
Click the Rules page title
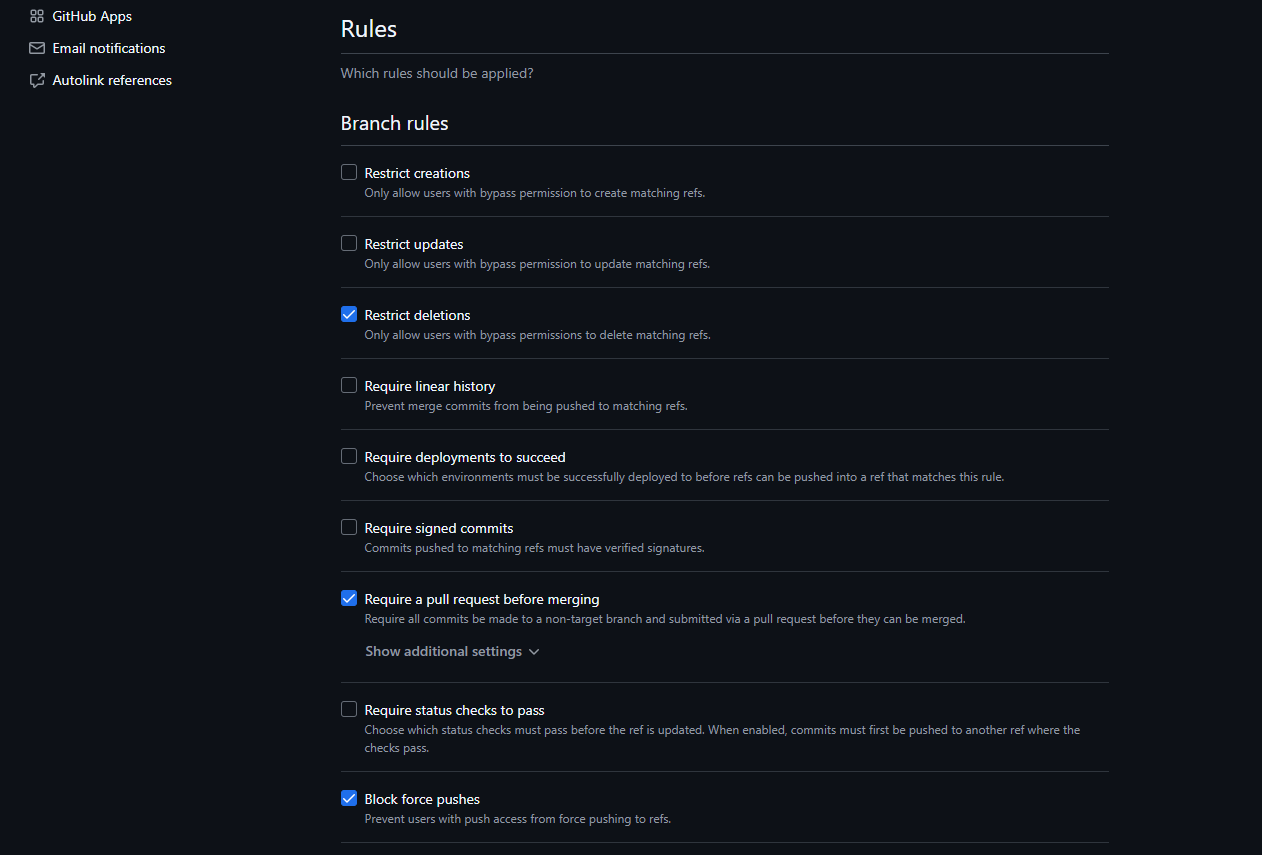point(368,28)
